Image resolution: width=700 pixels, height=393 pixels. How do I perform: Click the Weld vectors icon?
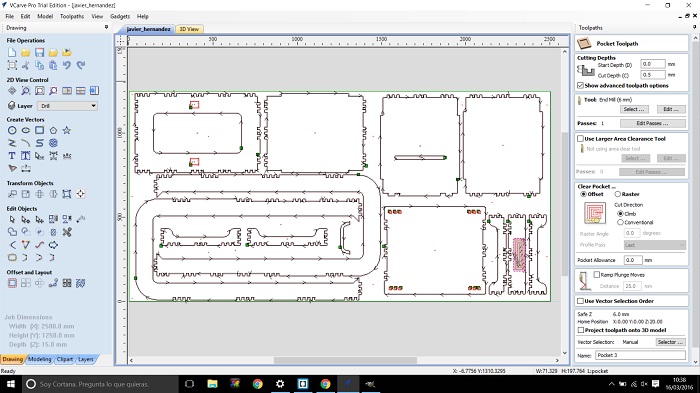click(12, 232)
